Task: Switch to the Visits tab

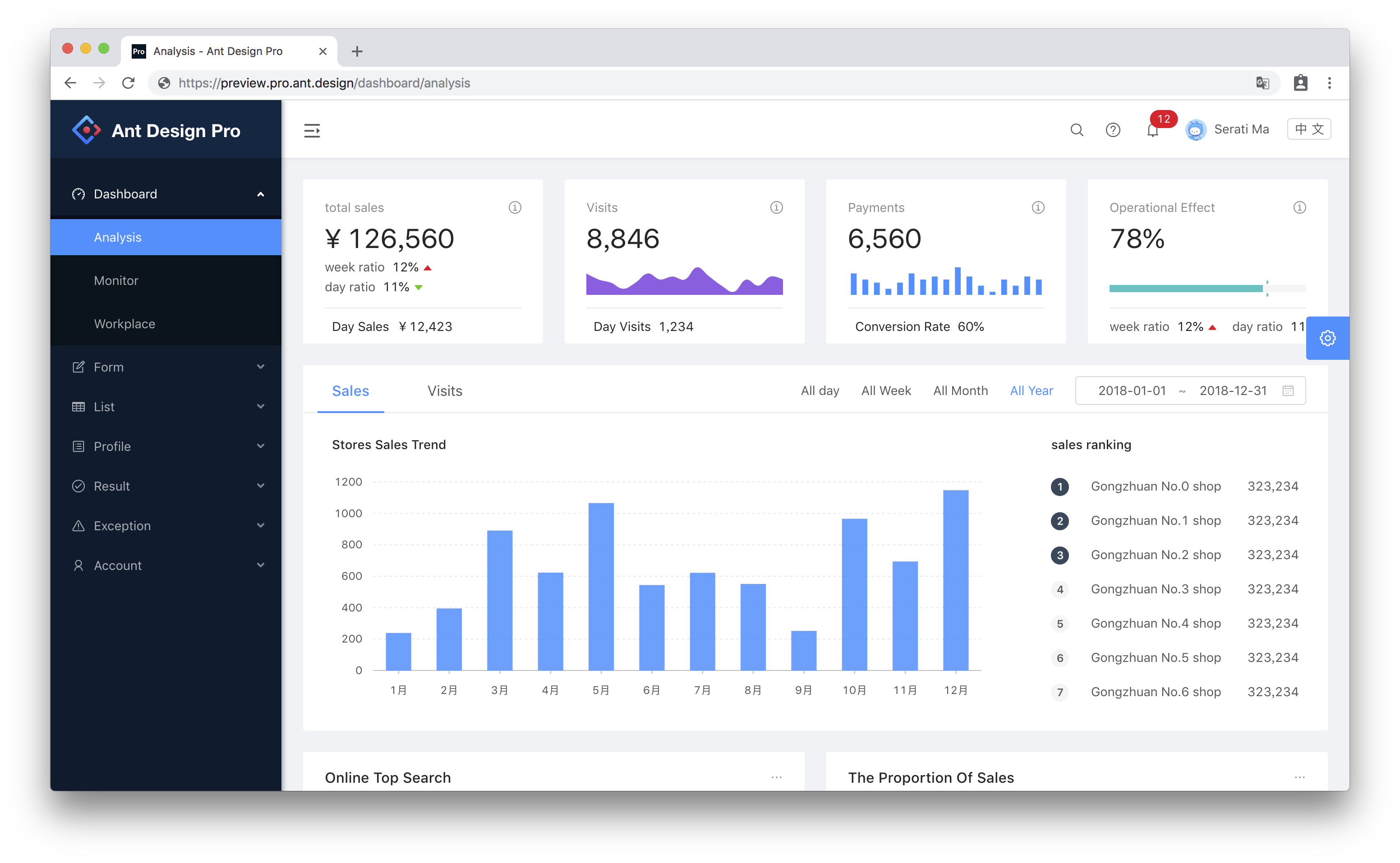Action: coord(444,391)
